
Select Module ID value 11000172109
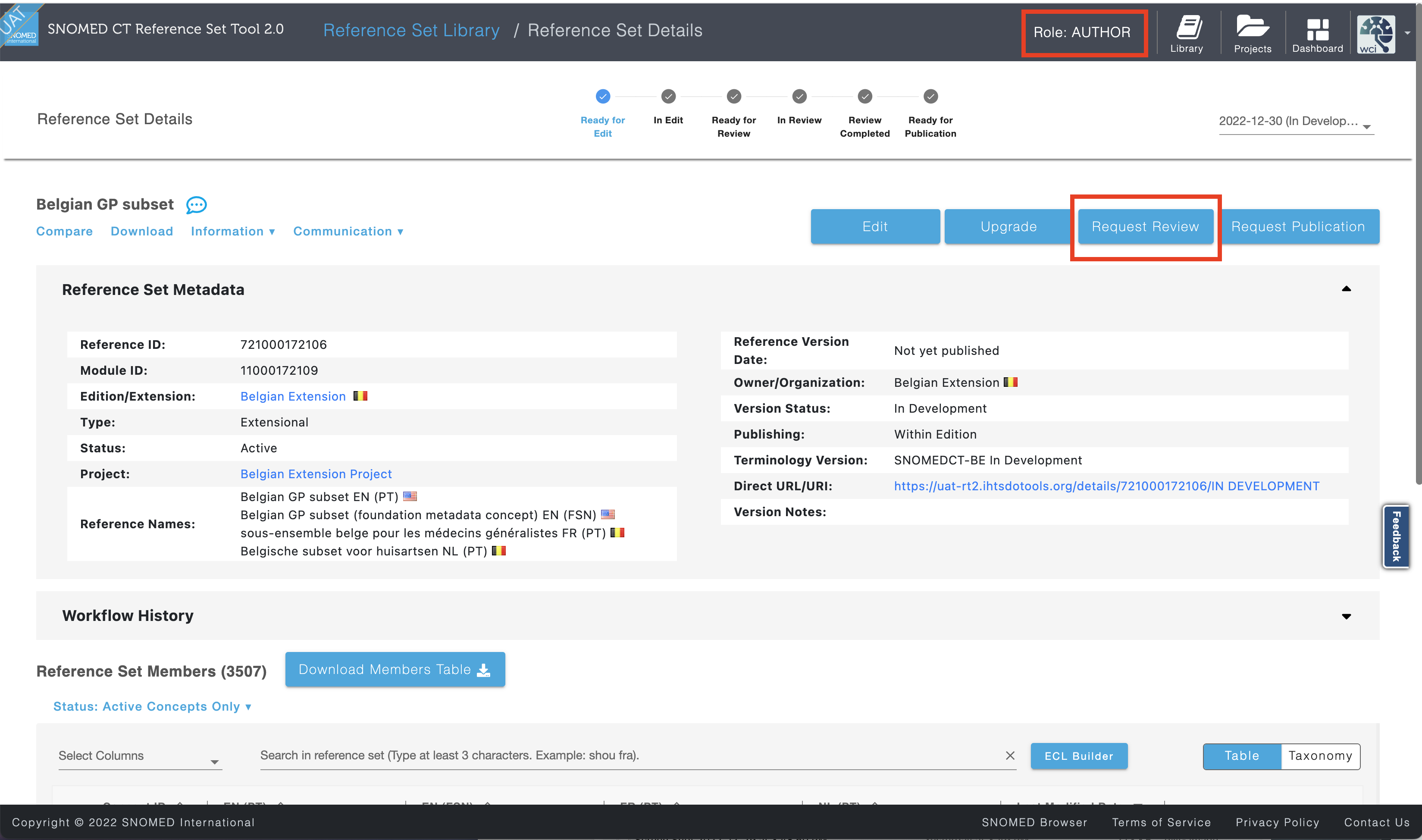pos(279,371)
